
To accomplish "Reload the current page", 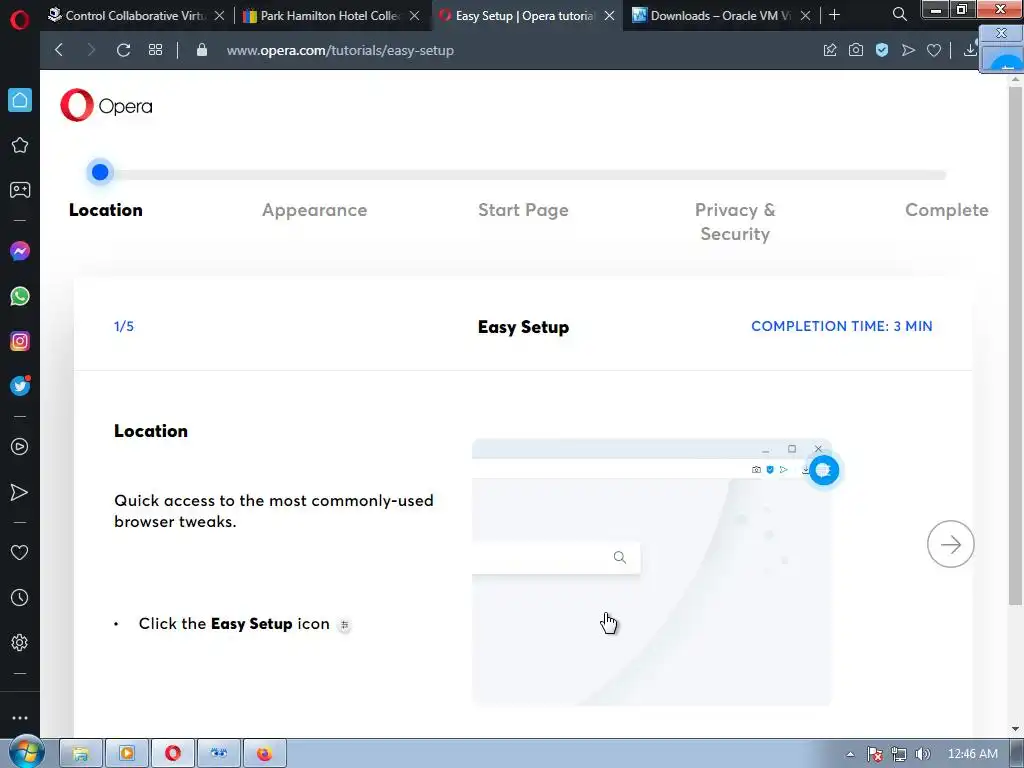I will tap(123, 50).
